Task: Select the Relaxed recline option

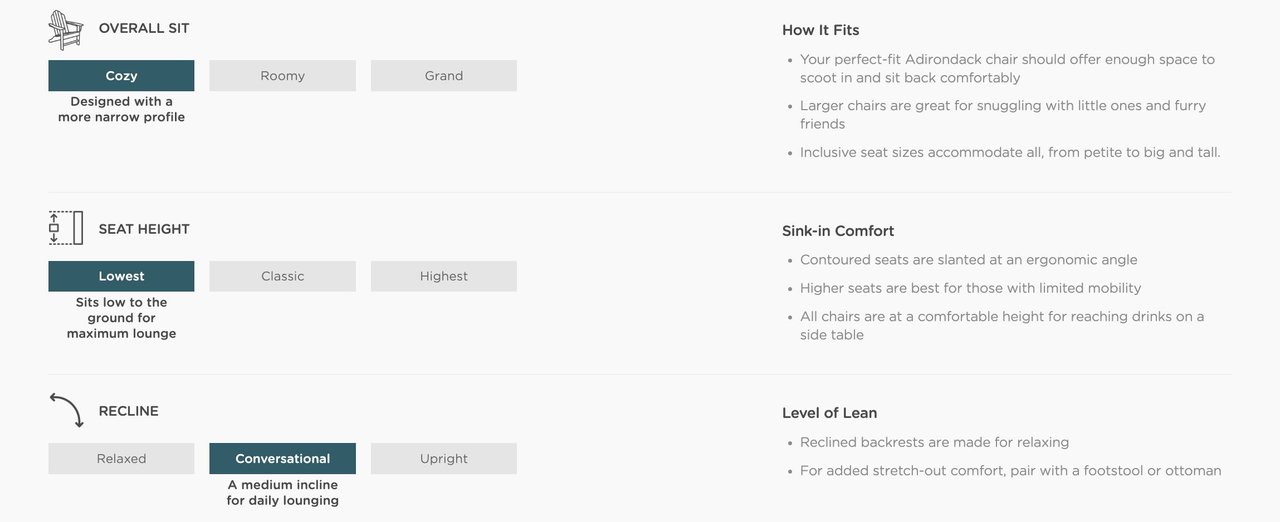Action: point(121,459)
